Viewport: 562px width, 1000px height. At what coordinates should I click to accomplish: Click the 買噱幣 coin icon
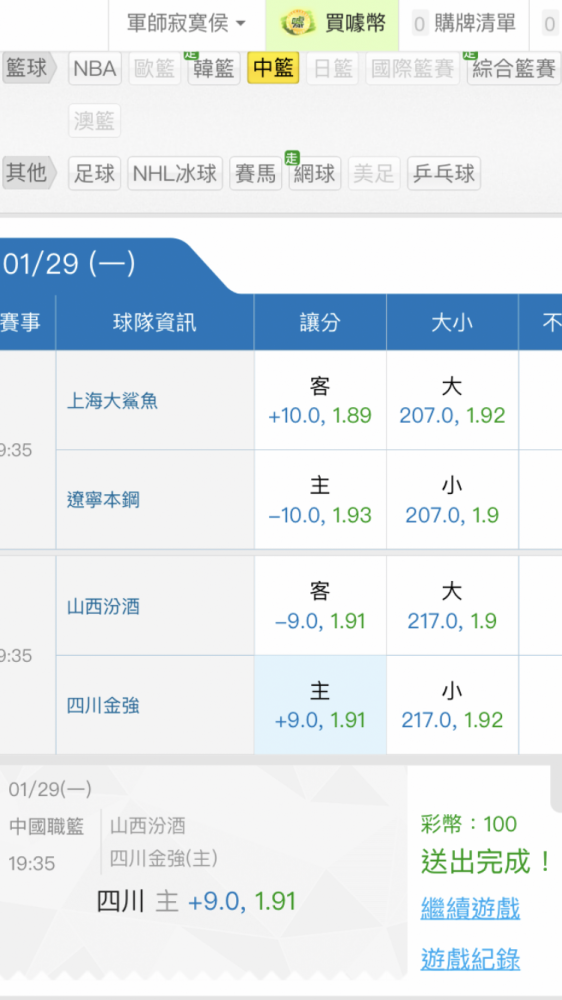[299, 25]
